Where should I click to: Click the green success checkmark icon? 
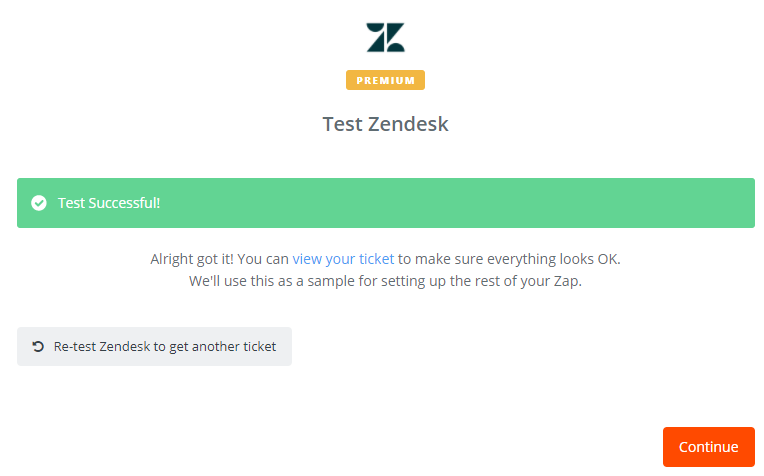tap(39, 203)
